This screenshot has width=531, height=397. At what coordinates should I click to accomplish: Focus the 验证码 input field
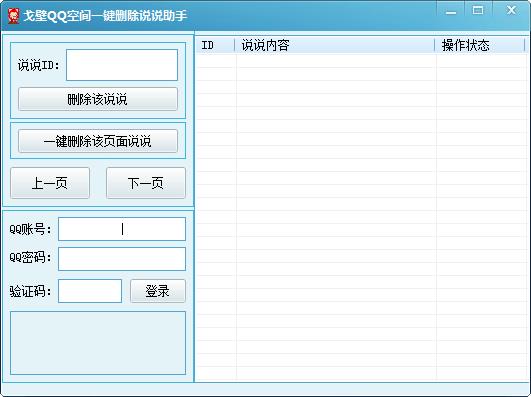pos(90,291)
